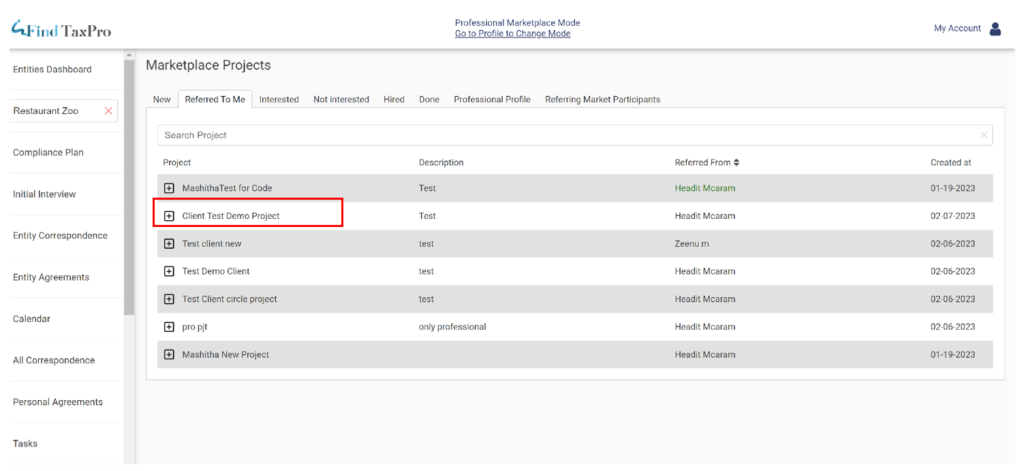The height and width of the screenshot is (471, 1024).
Task: Sort by Referred From column arrows
Action: [737, 162]
